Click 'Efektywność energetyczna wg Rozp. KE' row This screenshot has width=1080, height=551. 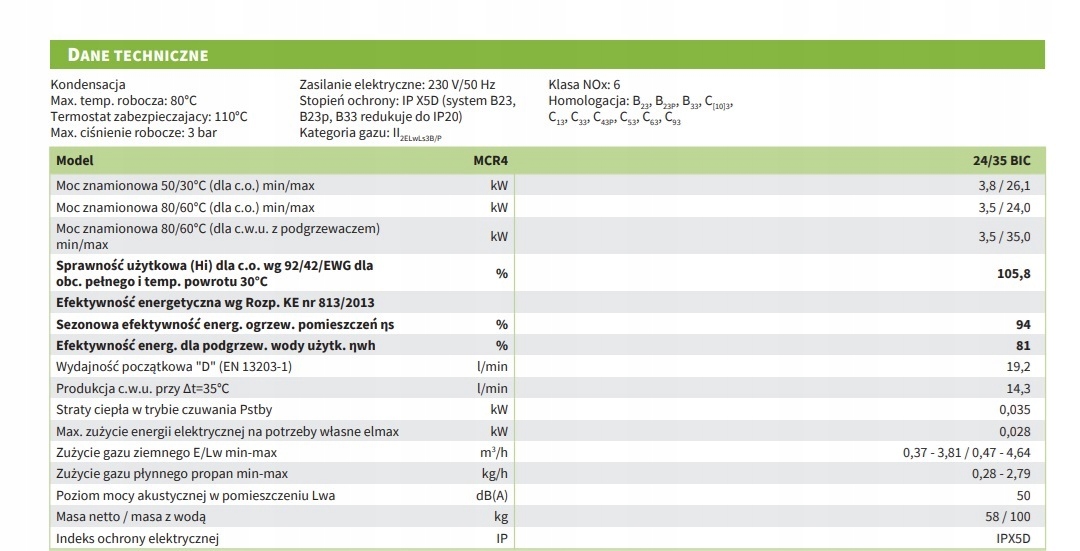click(547, 302)
